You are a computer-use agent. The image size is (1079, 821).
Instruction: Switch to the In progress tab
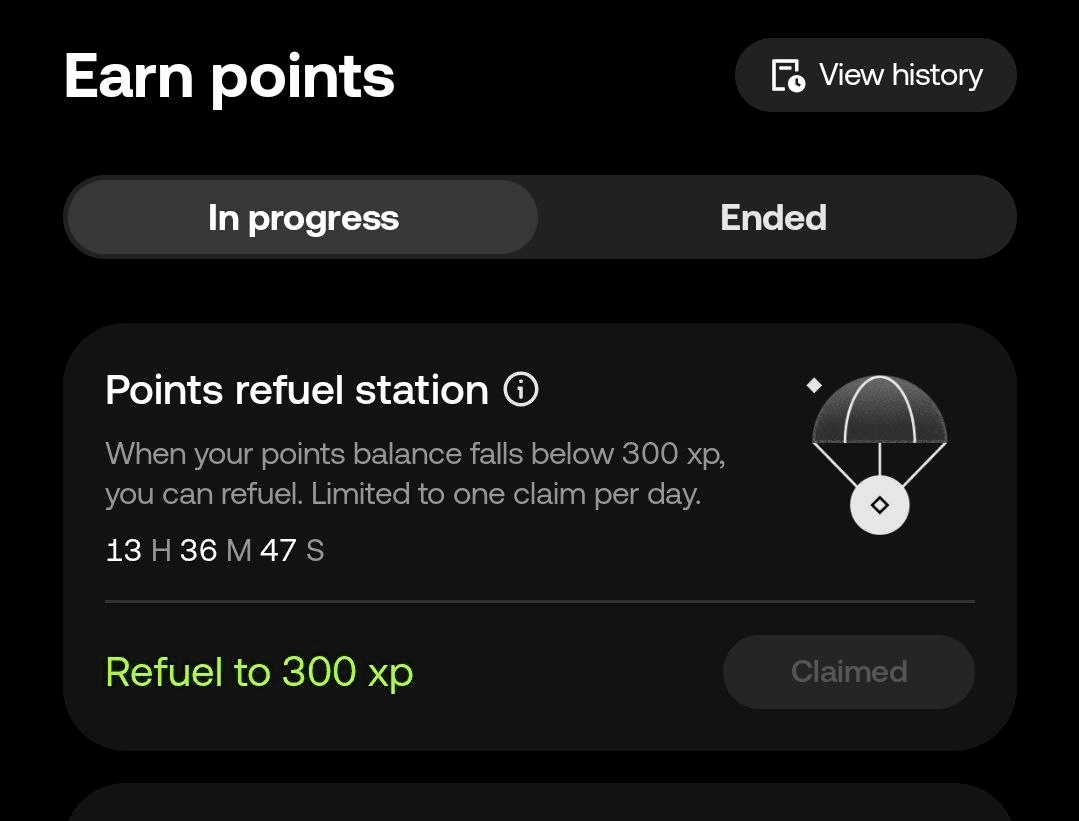[303, 217]
